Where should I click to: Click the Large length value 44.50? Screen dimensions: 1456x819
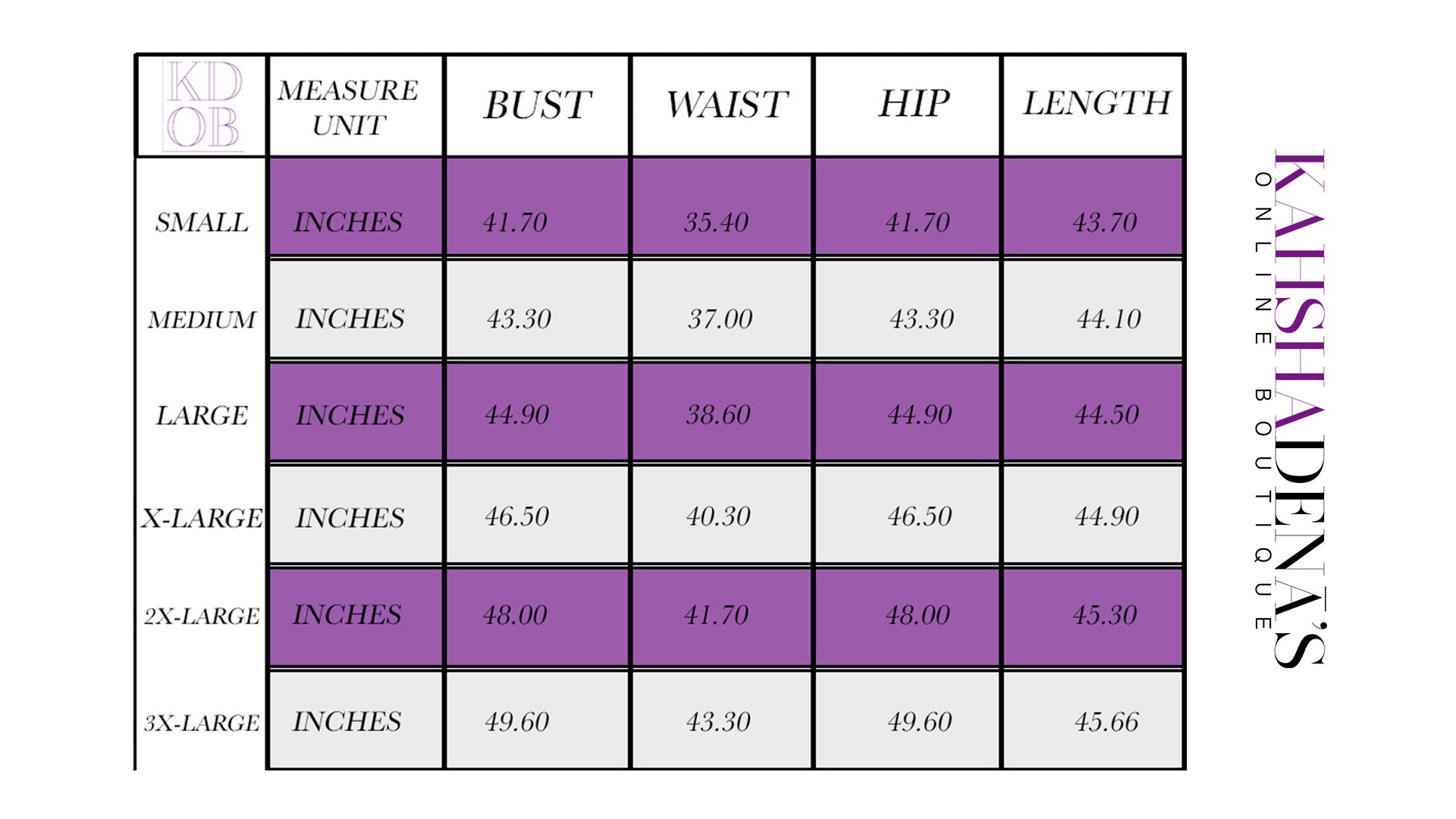(1106, 414)
